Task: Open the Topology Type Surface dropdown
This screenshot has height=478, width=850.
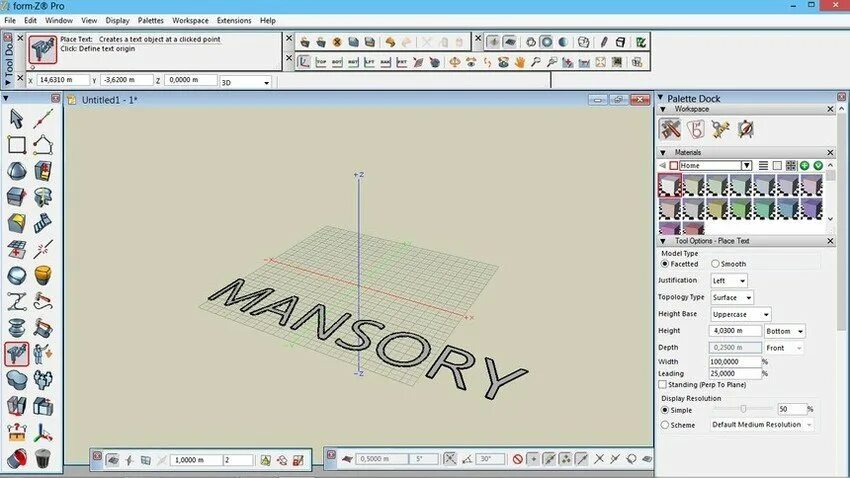Action: pyautogui.click(x=732, y=298)
